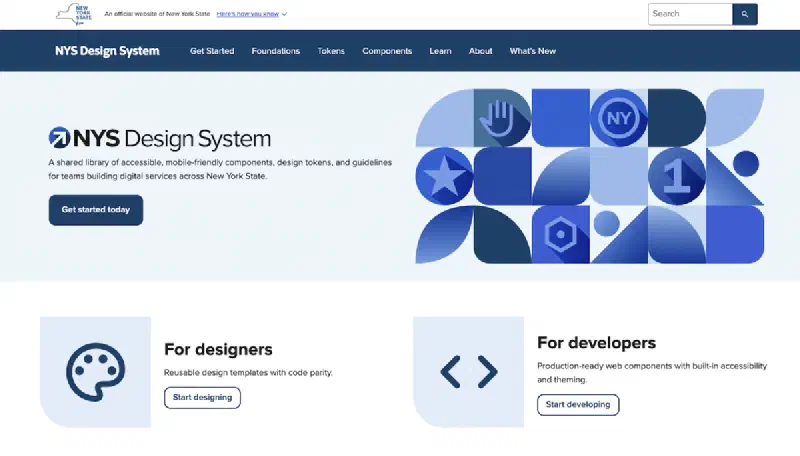Open the Foundations menu item
This screenshot has width=800, height=456.
(x=276, y=51)
